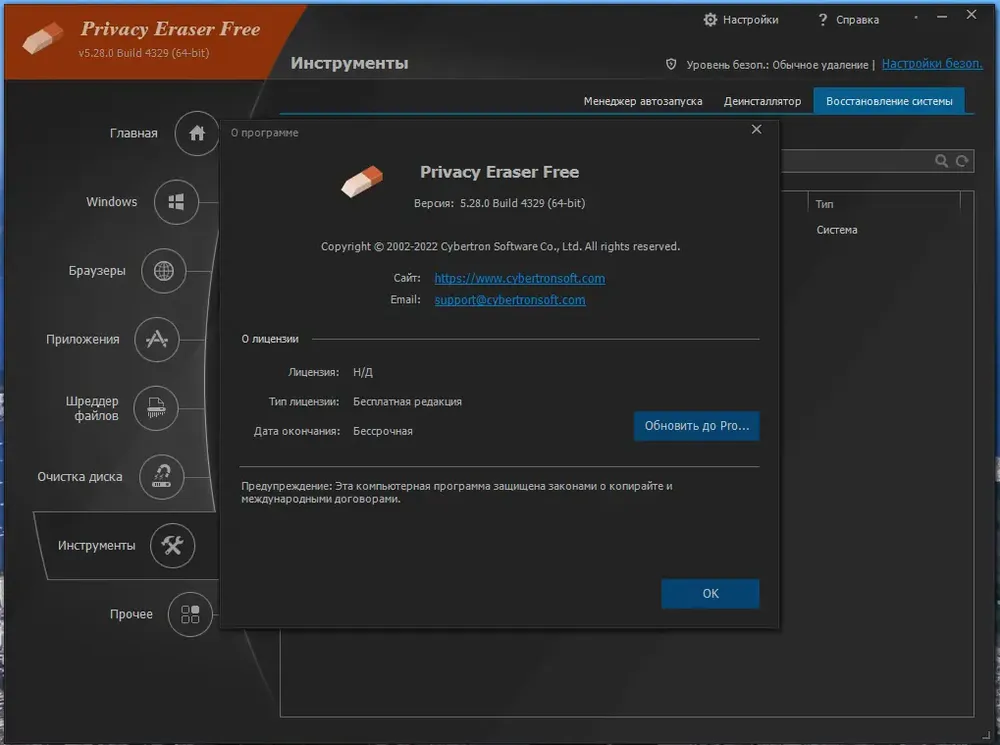Select the Инструменты tools icon

(x=172, y=545)
